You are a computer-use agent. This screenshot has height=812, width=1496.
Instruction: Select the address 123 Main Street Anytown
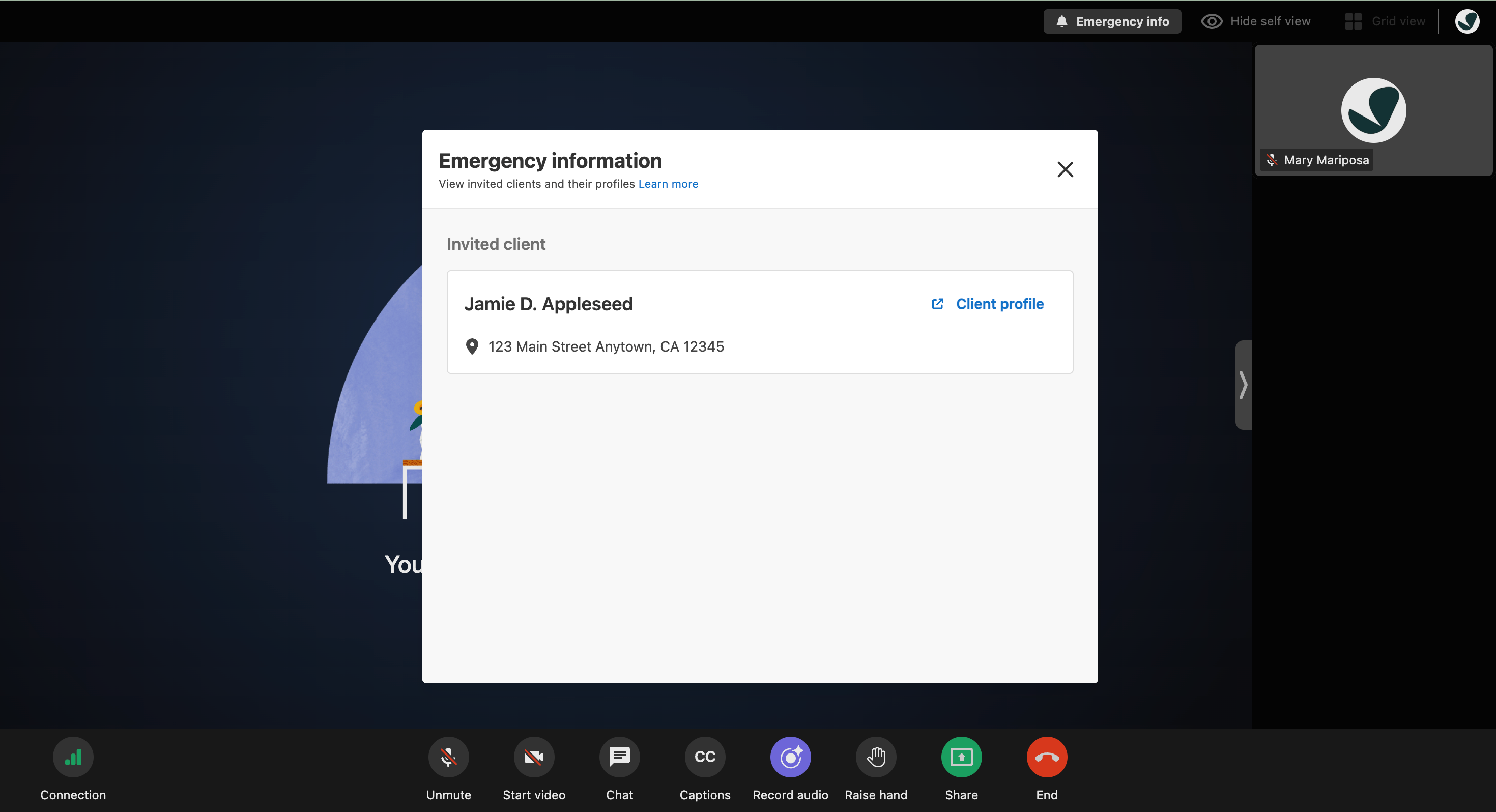point(606,346)
